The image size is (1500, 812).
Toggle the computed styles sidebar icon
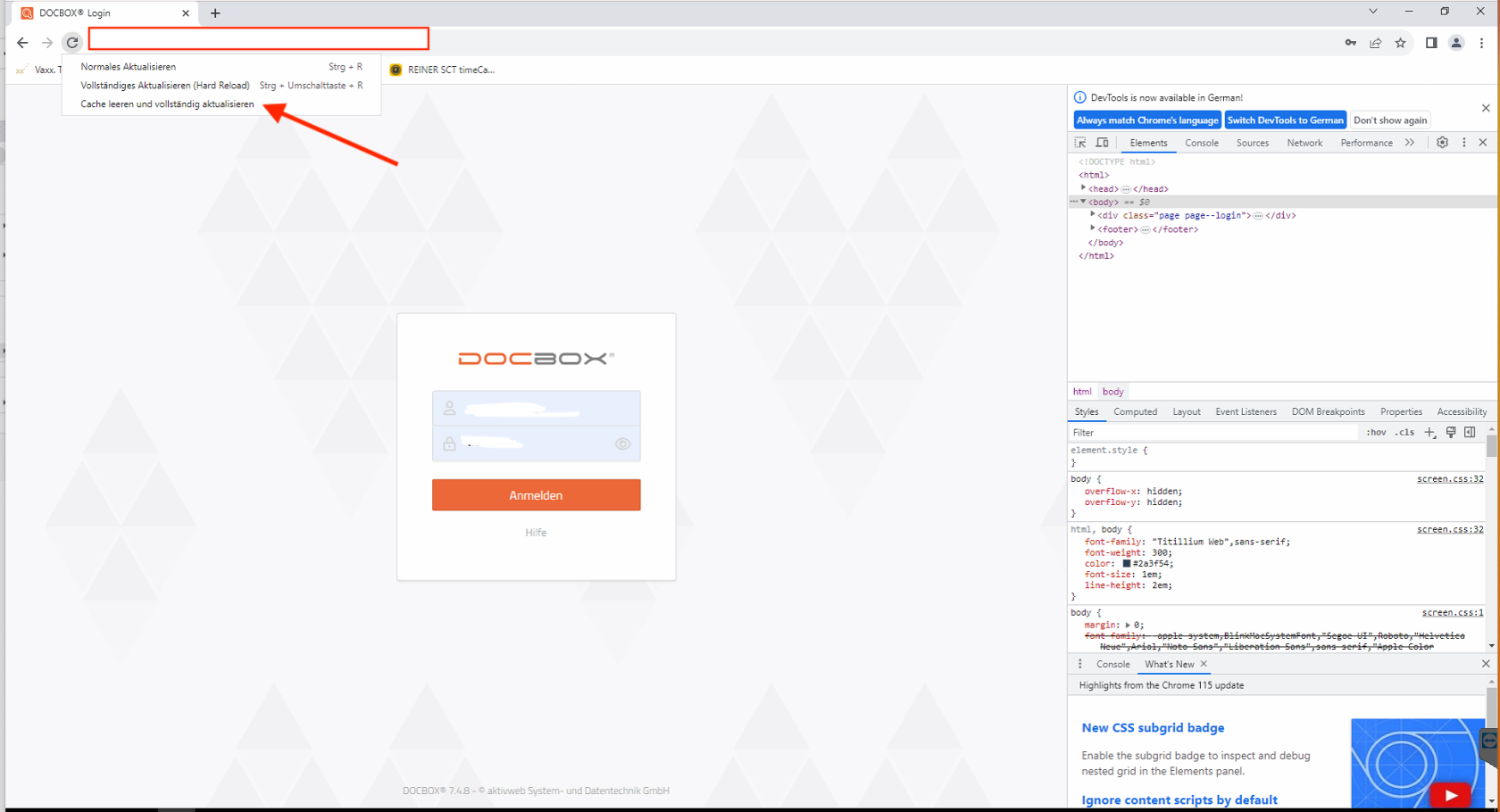pyautogui.click(x=1470, y=433)
